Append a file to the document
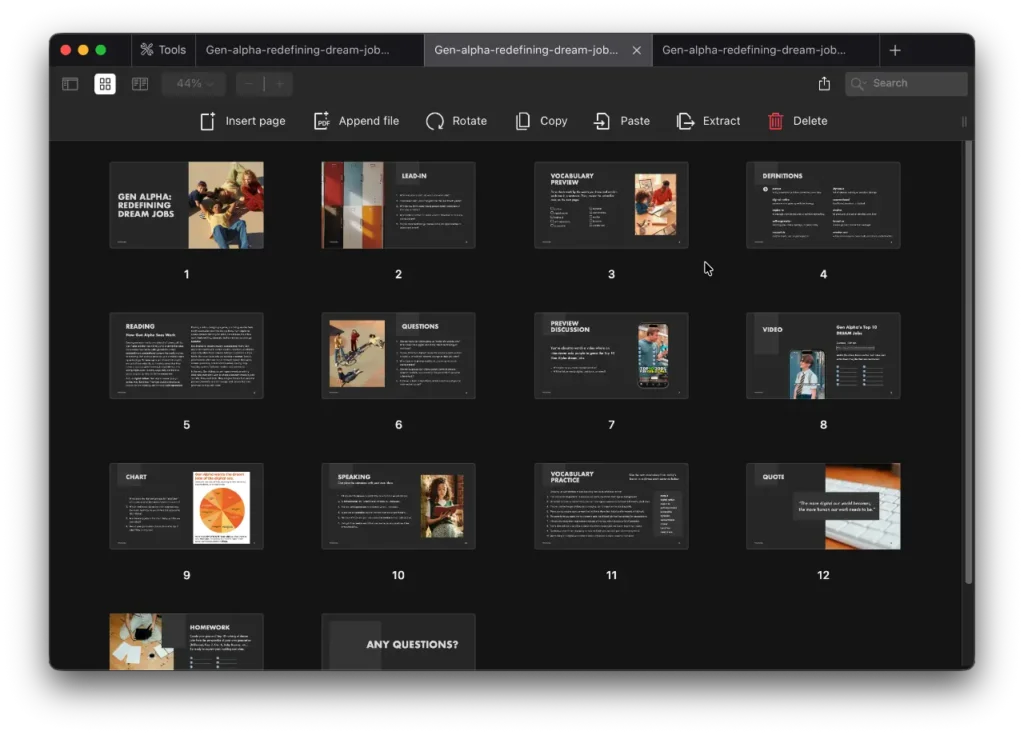The height and width of the screenshot is (735, 1024). point(356,120)
